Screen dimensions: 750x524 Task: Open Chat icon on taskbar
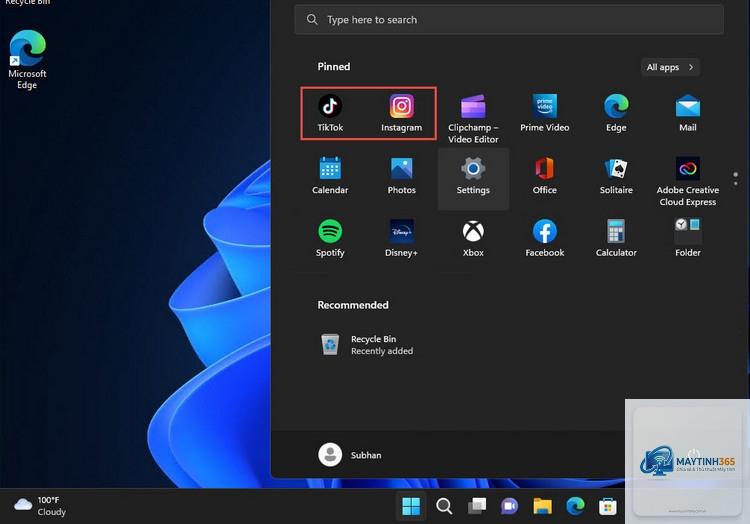509,506
